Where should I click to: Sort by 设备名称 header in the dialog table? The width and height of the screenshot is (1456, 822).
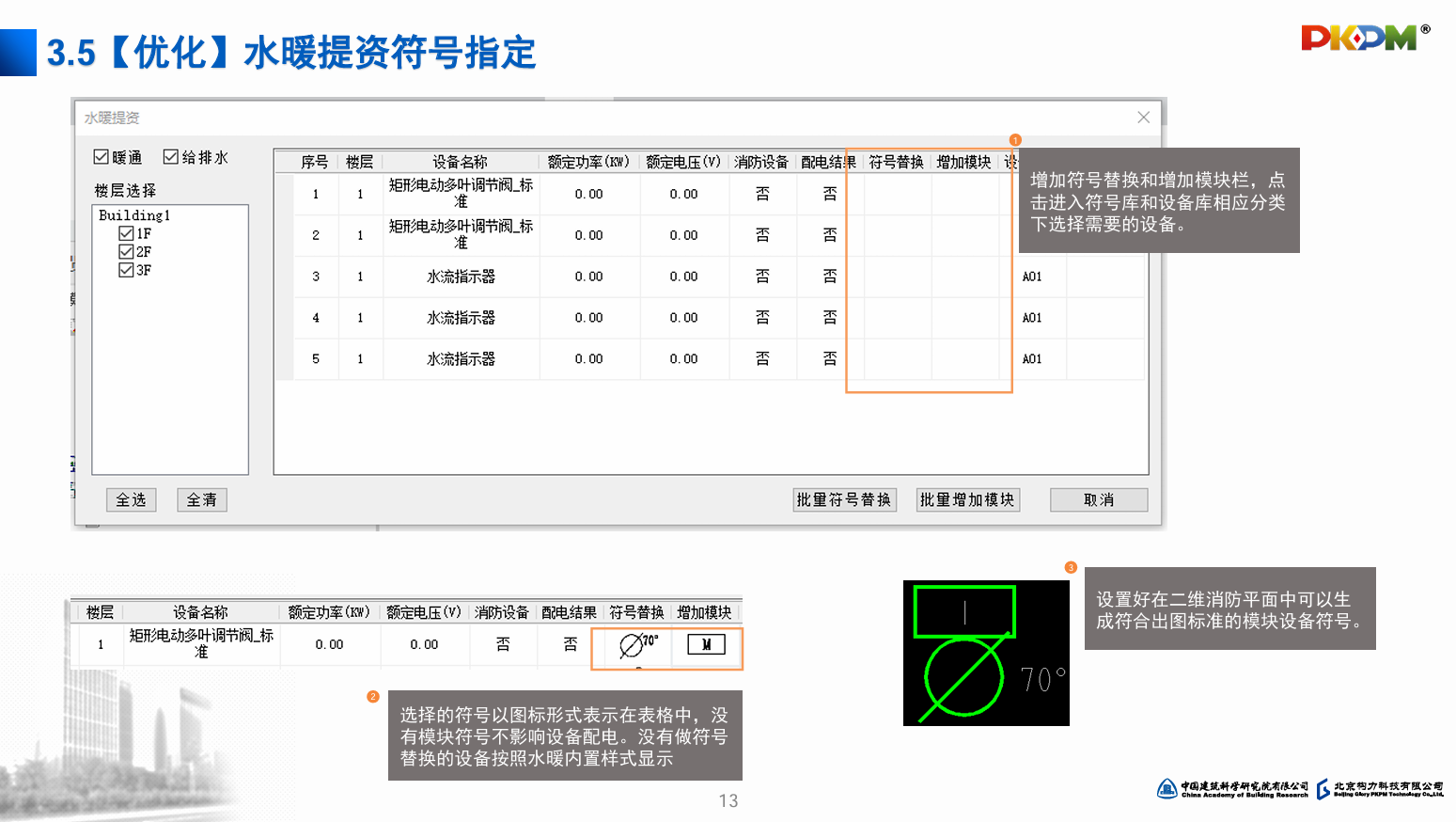point(461,162)
